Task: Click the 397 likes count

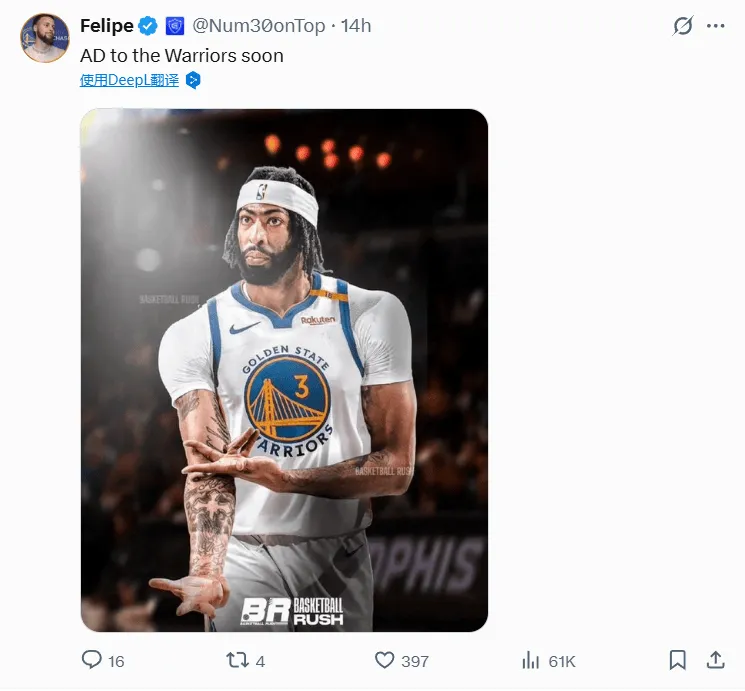Action: [414, 661]
